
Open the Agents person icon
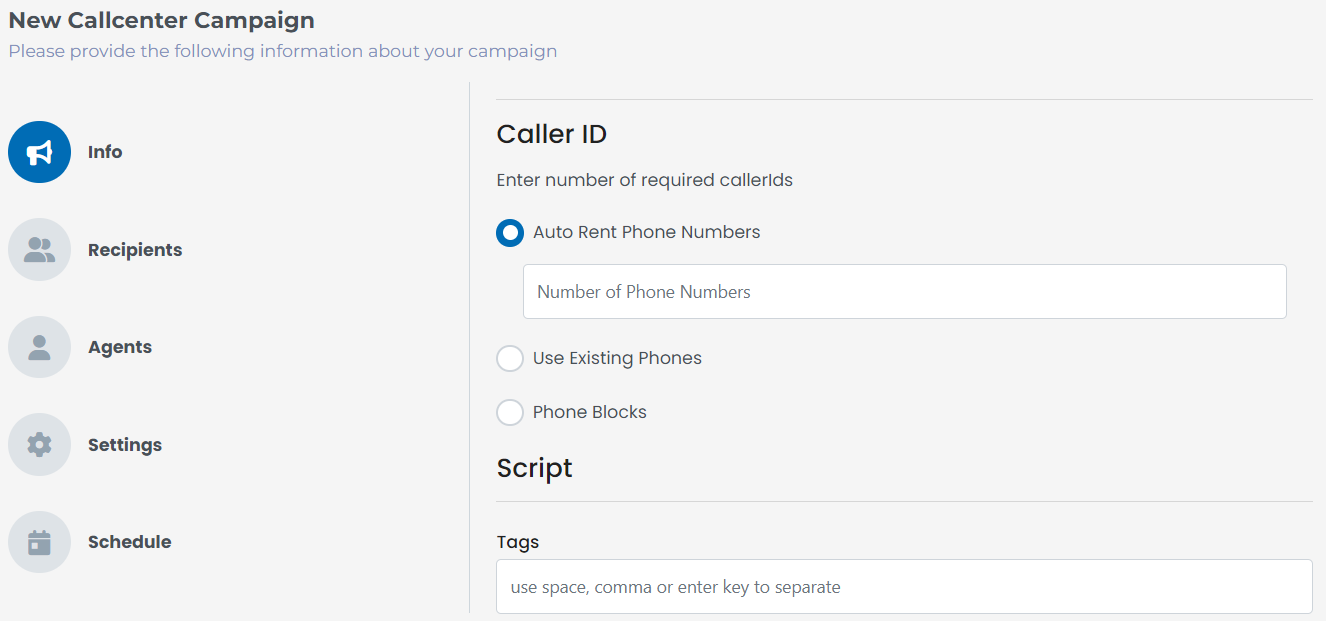click(x=39, y=347)
